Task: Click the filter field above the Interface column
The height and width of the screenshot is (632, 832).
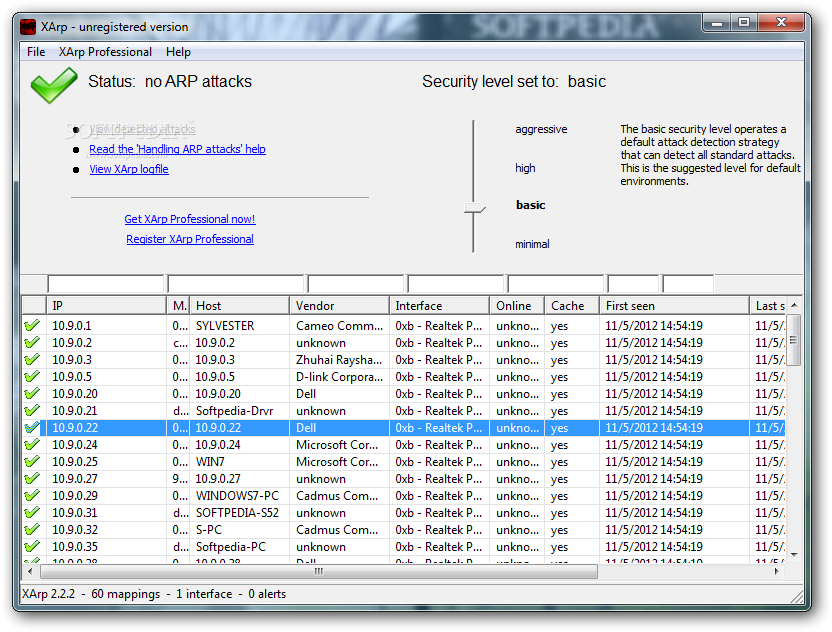Action: pos(455,284)
